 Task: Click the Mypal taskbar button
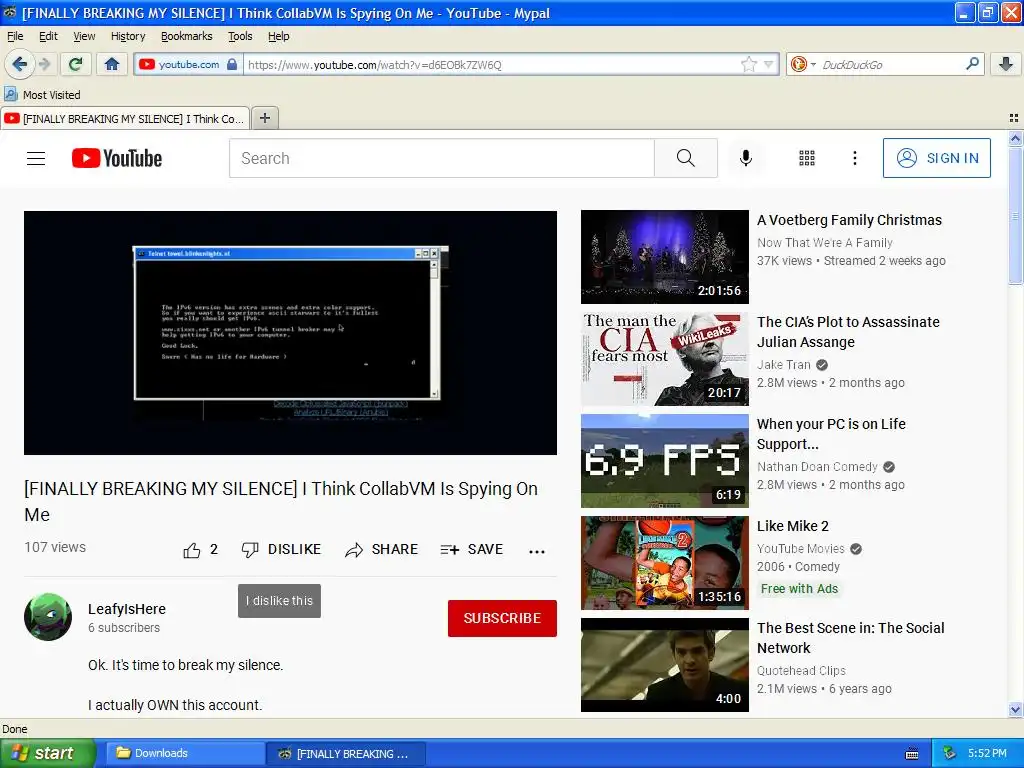[347, 753]
